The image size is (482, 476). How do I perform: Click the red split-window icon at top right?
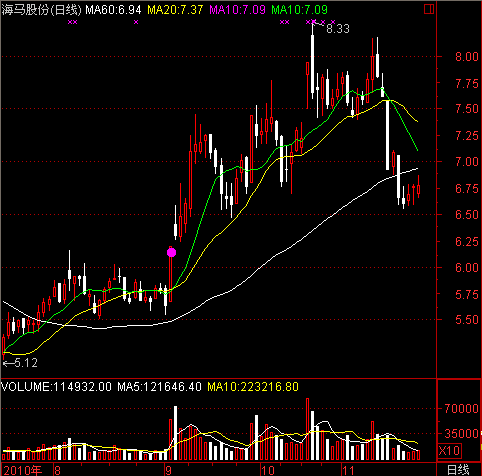(x=429, y=9)
